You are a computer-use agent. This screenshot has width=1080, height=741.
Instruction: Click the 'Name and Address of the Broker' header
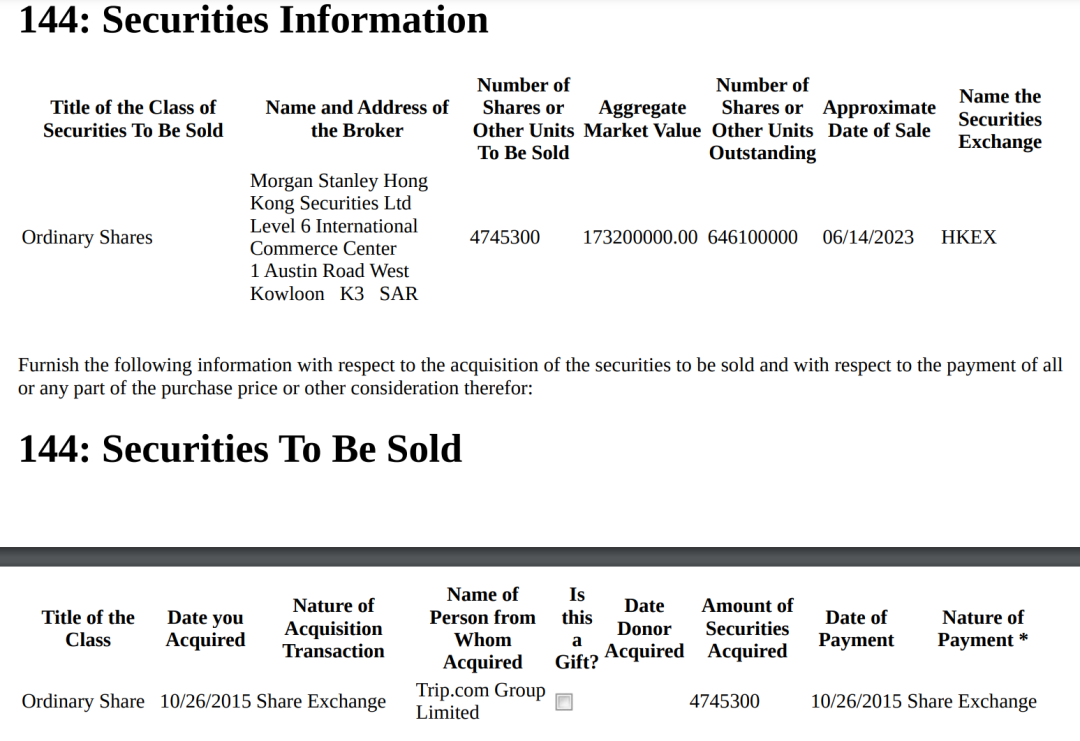point(357,119)
